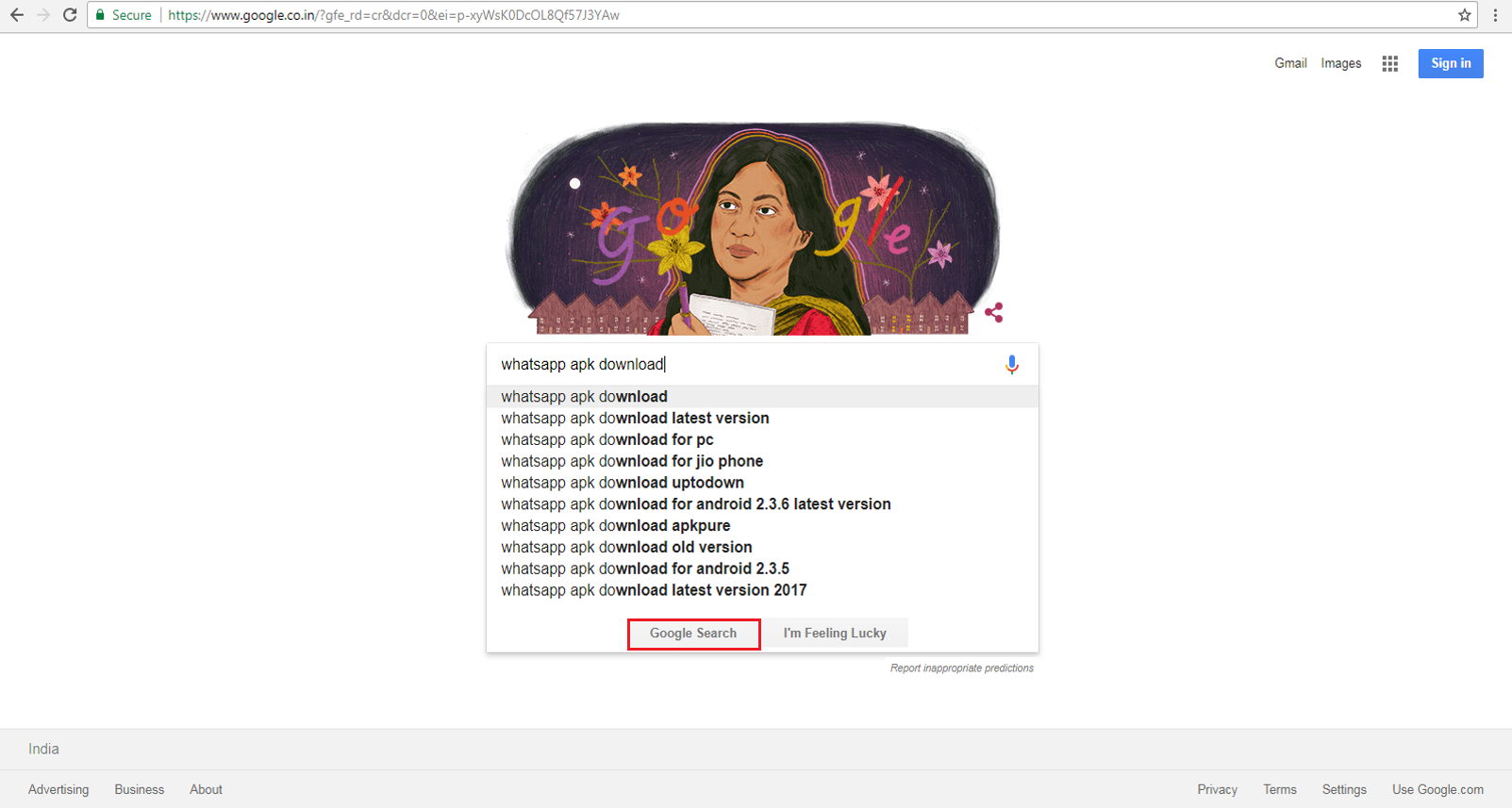The height and width of the screenshot is (808, 1512).
Task: Choose suggestion 'whatsapp apk download for pc'
Action: [x=762, y=440]
